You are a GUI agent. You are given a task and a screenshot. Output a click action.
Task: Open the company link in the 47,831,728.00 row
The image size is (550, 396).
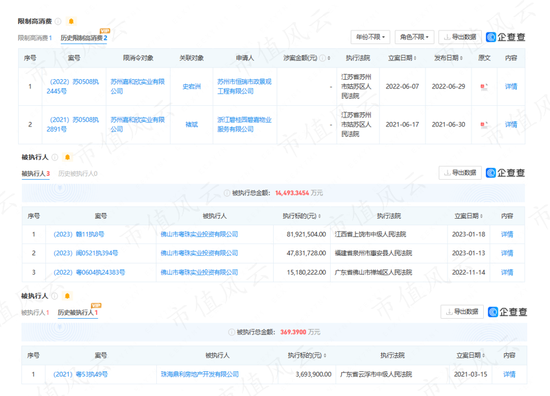[x=199, y=253]
